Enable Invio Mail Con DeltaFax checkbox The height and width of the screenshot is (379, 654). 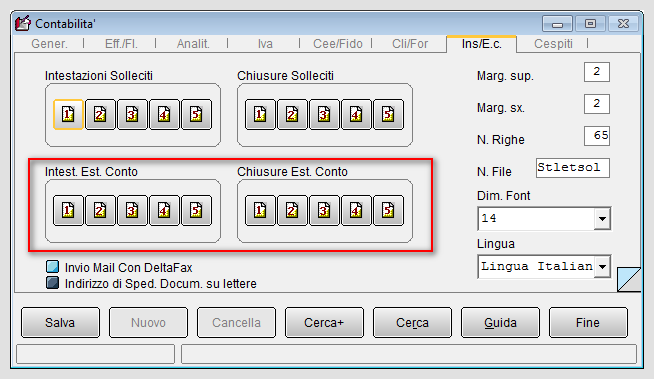(53, 267)
